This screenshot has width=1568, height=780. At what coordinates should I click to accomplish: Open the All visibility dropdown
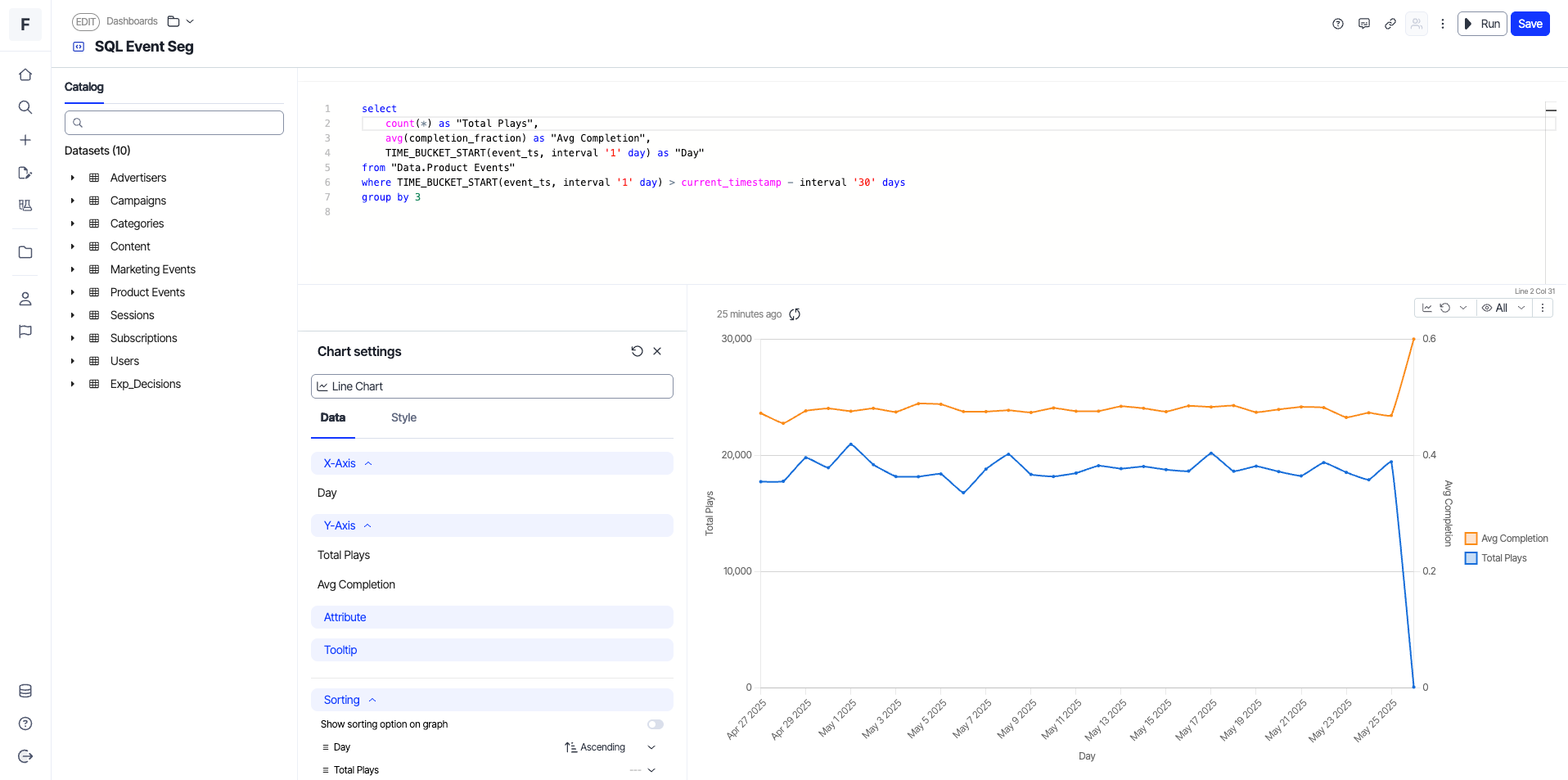click(1503, 308)
